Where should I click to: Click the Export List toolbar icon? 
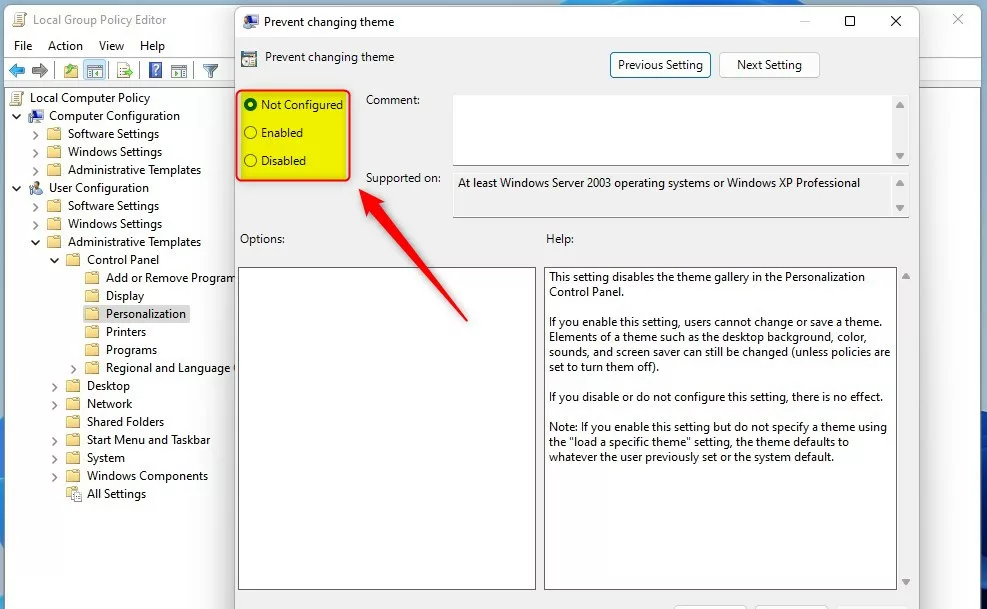click(125, 71)
